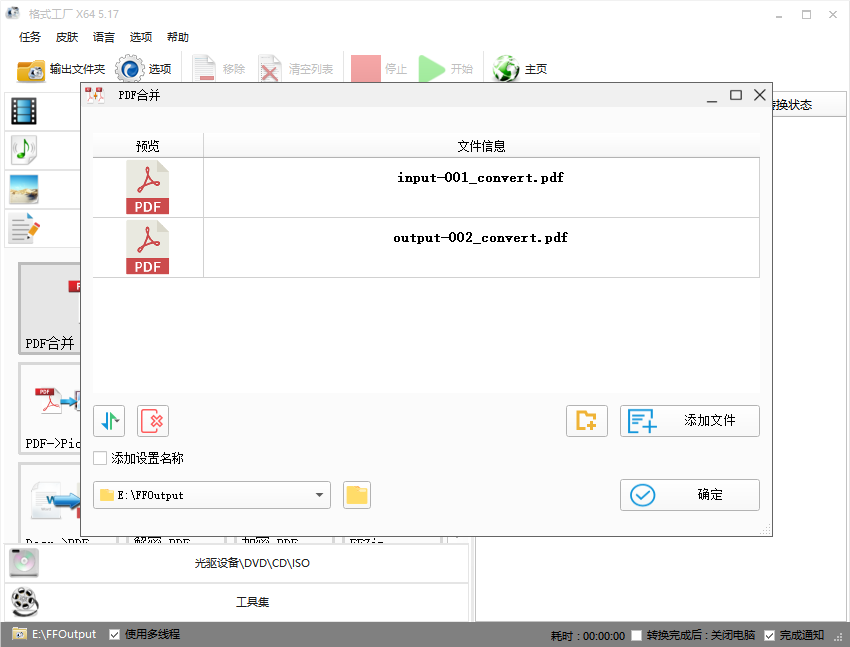
Task: Open the output folder path dropdown
Action: [320, 495]
